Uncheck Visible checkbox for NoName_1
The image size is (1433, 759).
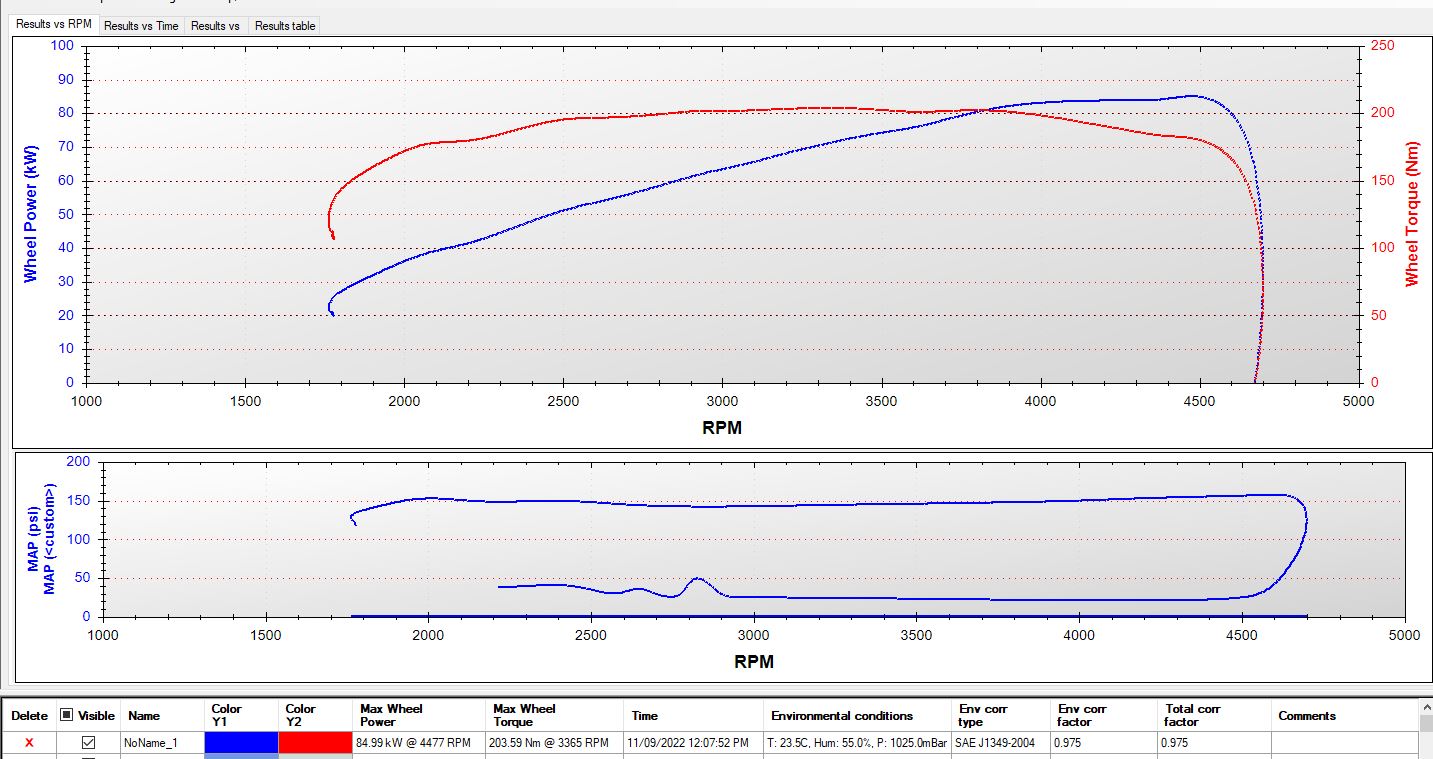tap(88, 743)
